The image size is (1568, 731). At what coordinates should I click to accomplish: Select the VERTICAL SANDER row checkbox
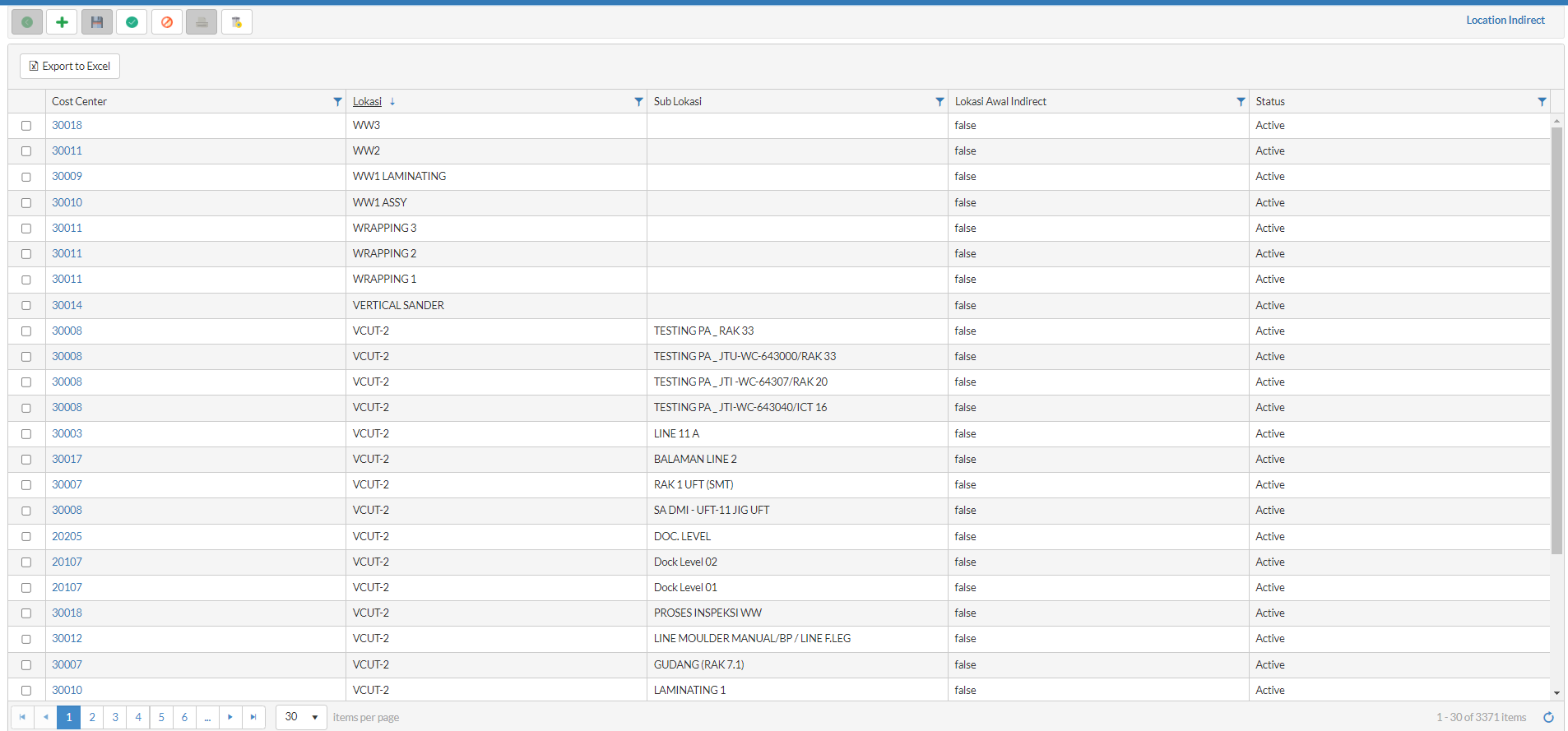[x=26, y=305]
